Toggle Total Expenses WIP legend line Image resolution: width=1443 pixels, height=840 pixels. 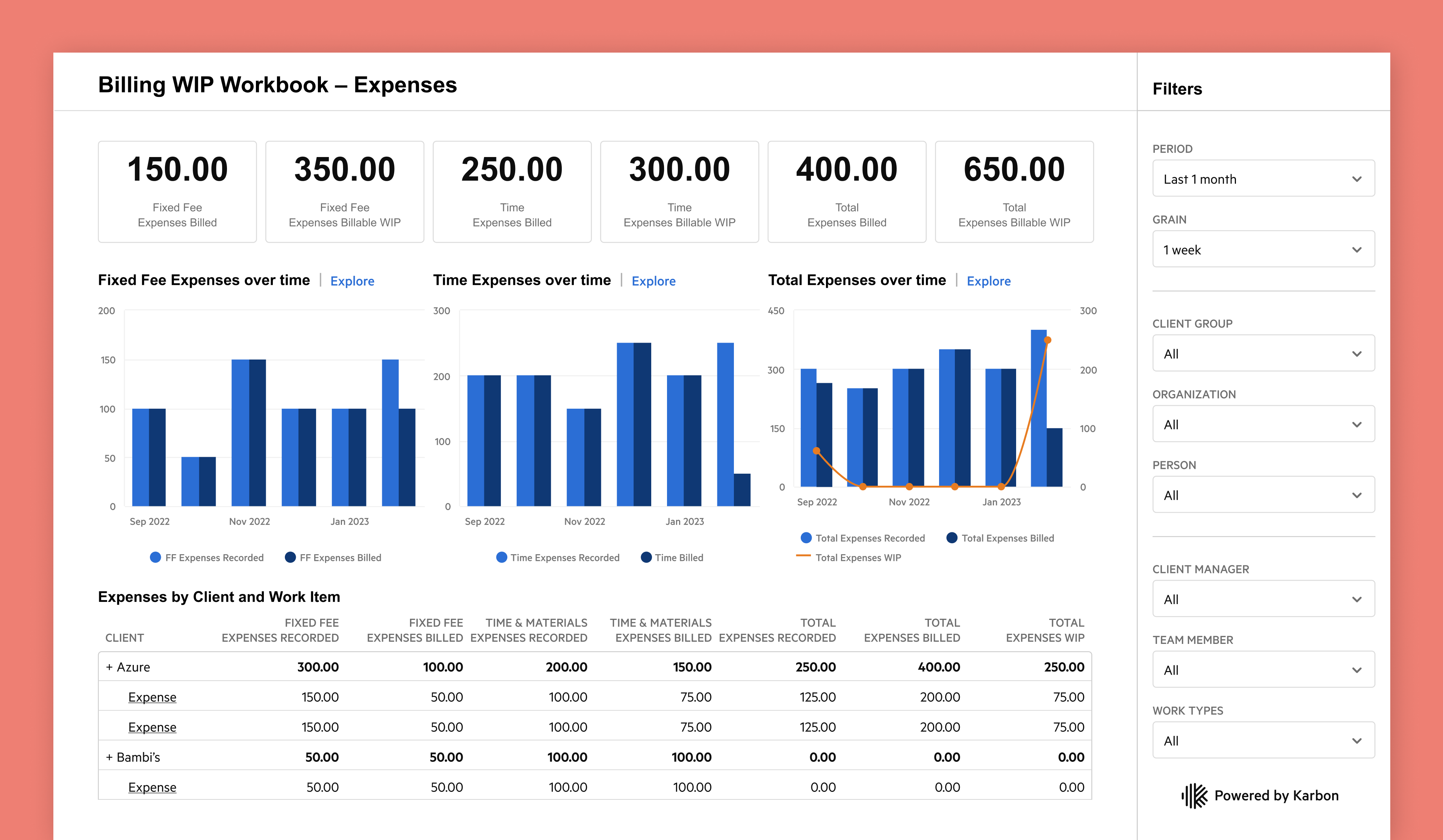(803, 556)
